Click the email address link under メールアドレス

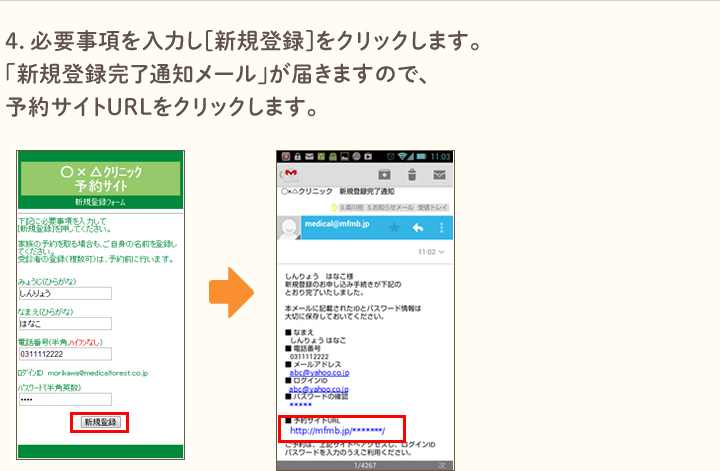[318, 371]
